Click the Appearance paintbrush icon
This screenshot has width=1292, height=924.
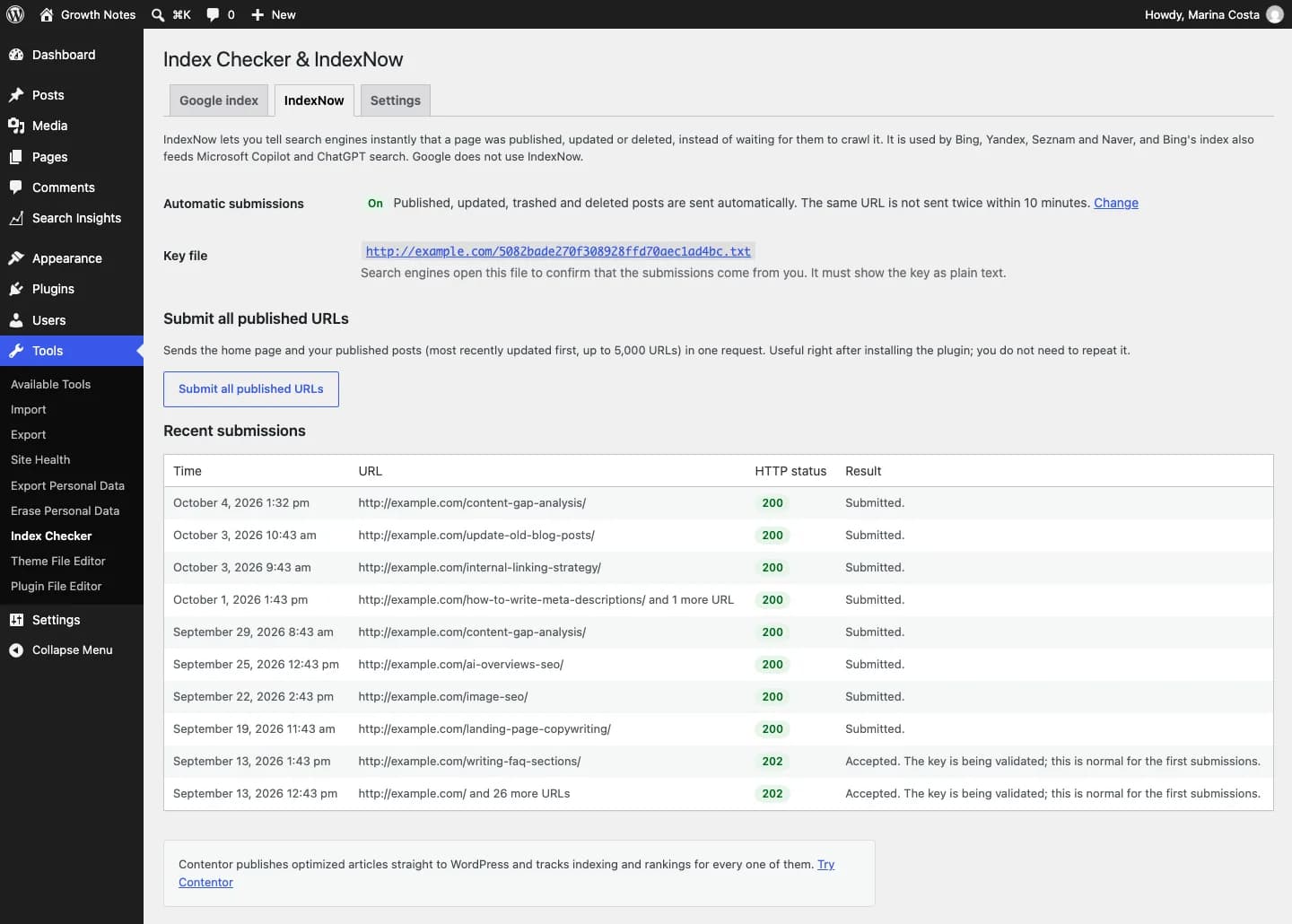tap(16, 258)
